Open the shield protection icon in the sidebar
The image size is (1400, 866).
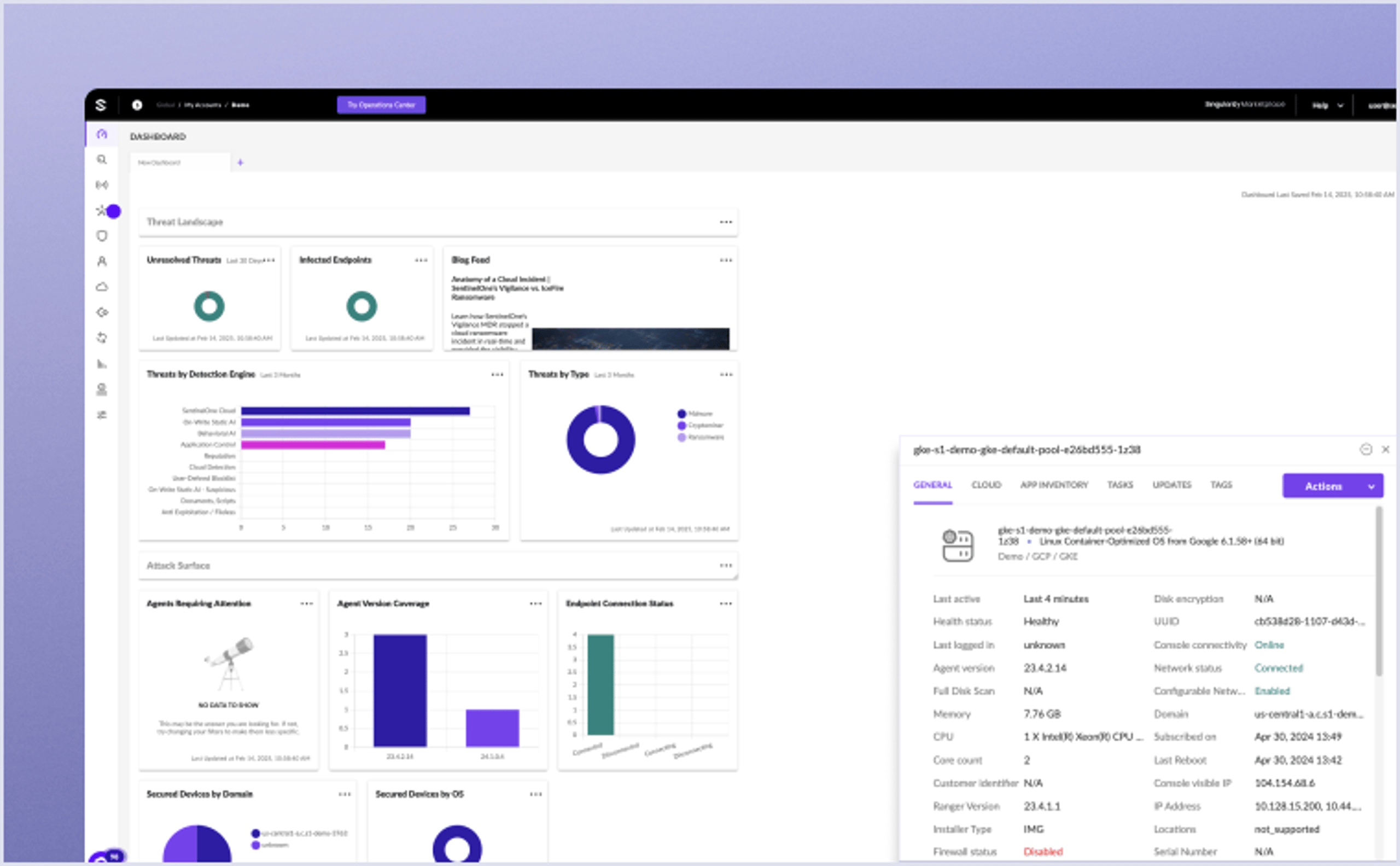coord(102,236)
